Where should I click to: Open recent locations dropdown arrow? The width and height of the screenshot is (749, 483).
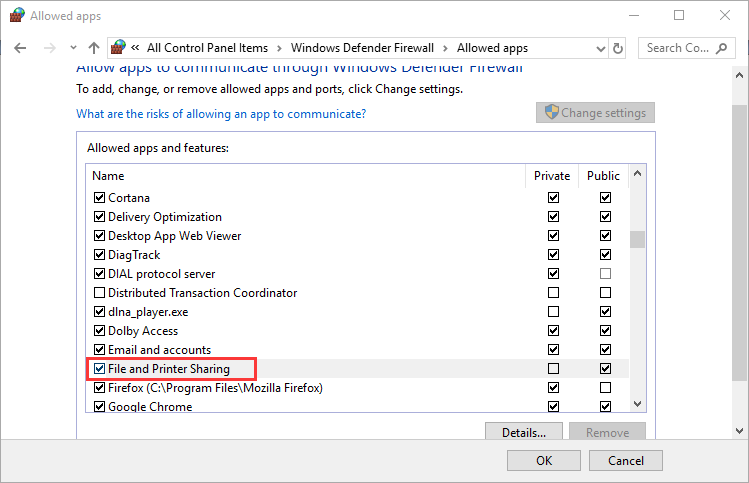[x=73, y=48]
